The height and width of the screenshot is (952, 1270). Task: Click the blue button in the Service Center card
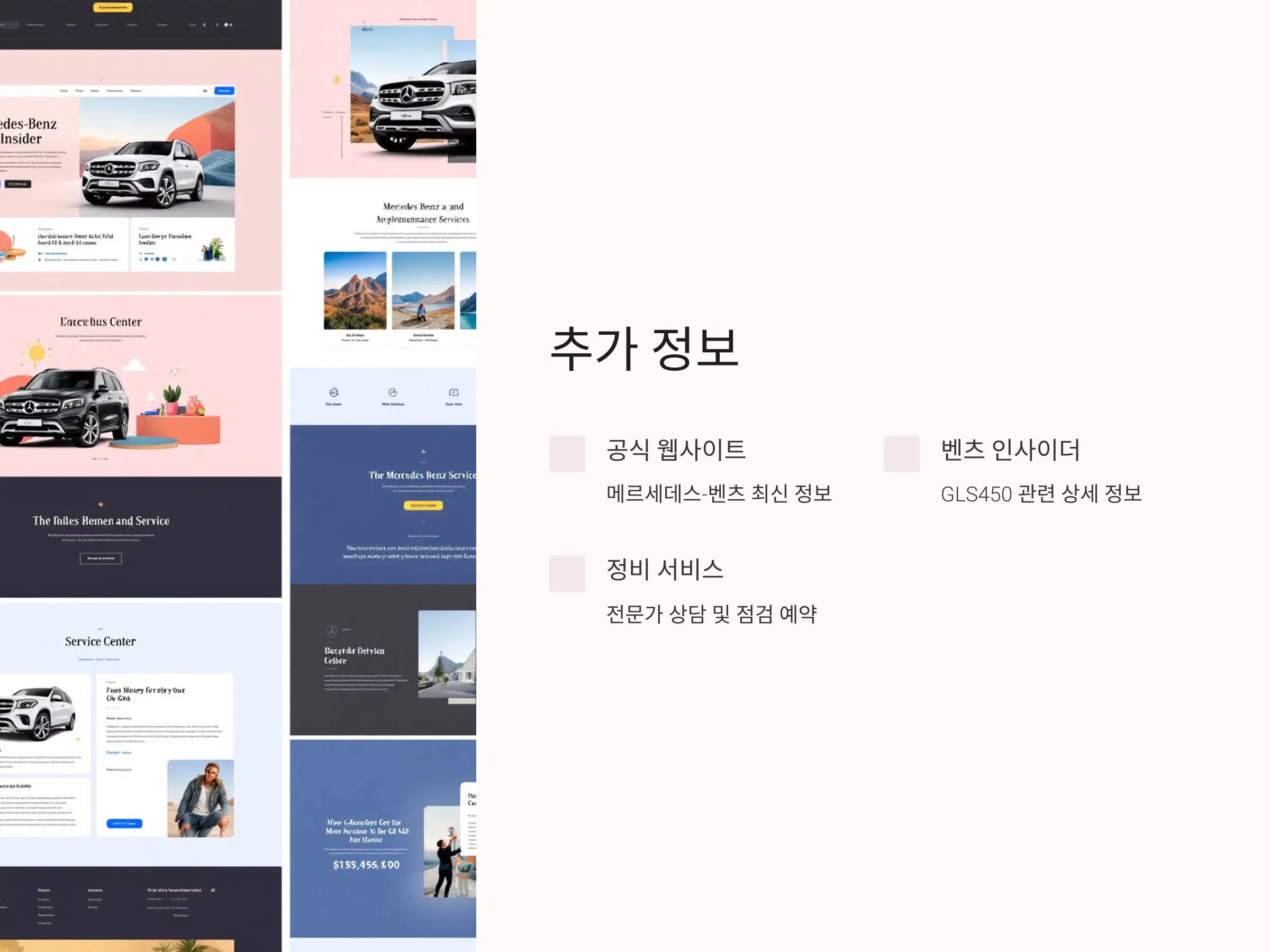(124, 823)
